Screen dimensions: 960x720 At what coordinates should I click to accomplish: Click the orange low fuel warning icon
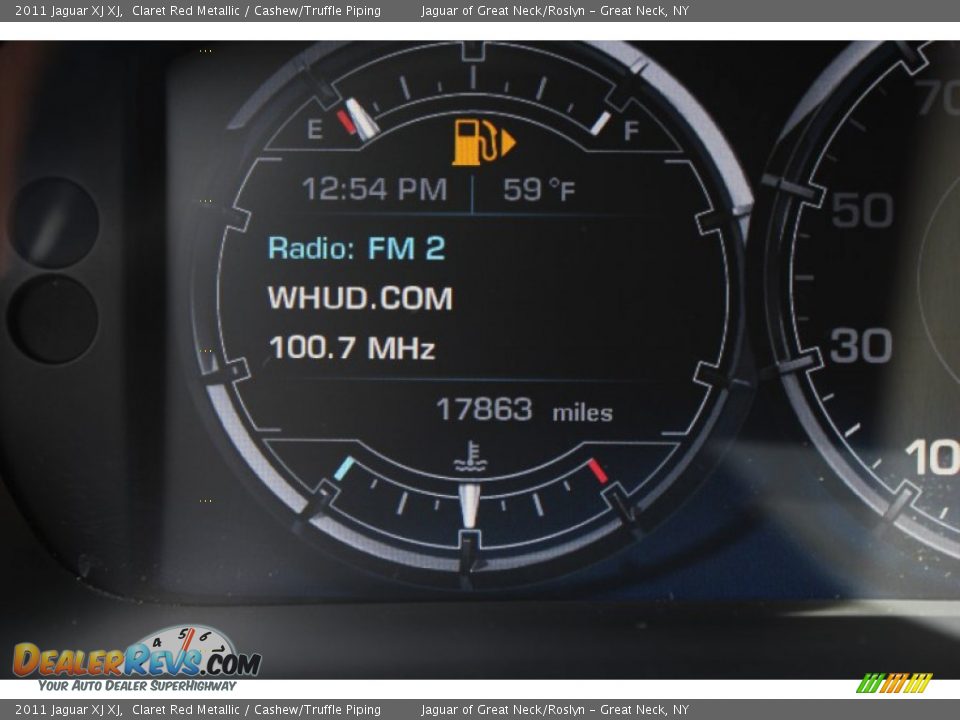tap(484, 142)
